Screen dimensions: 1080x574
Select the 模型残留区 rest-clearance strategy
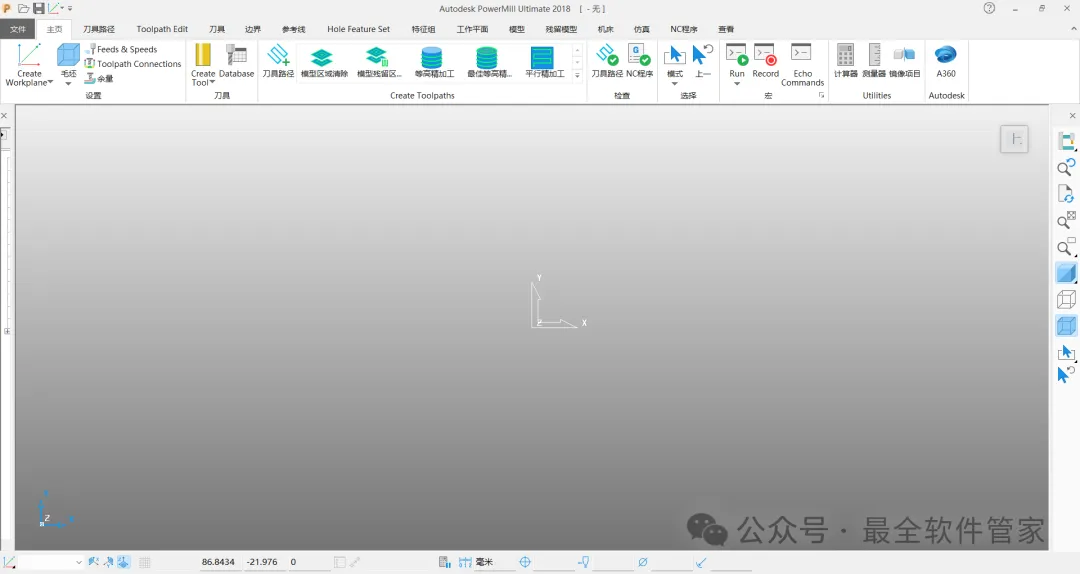tap(378, 62)
